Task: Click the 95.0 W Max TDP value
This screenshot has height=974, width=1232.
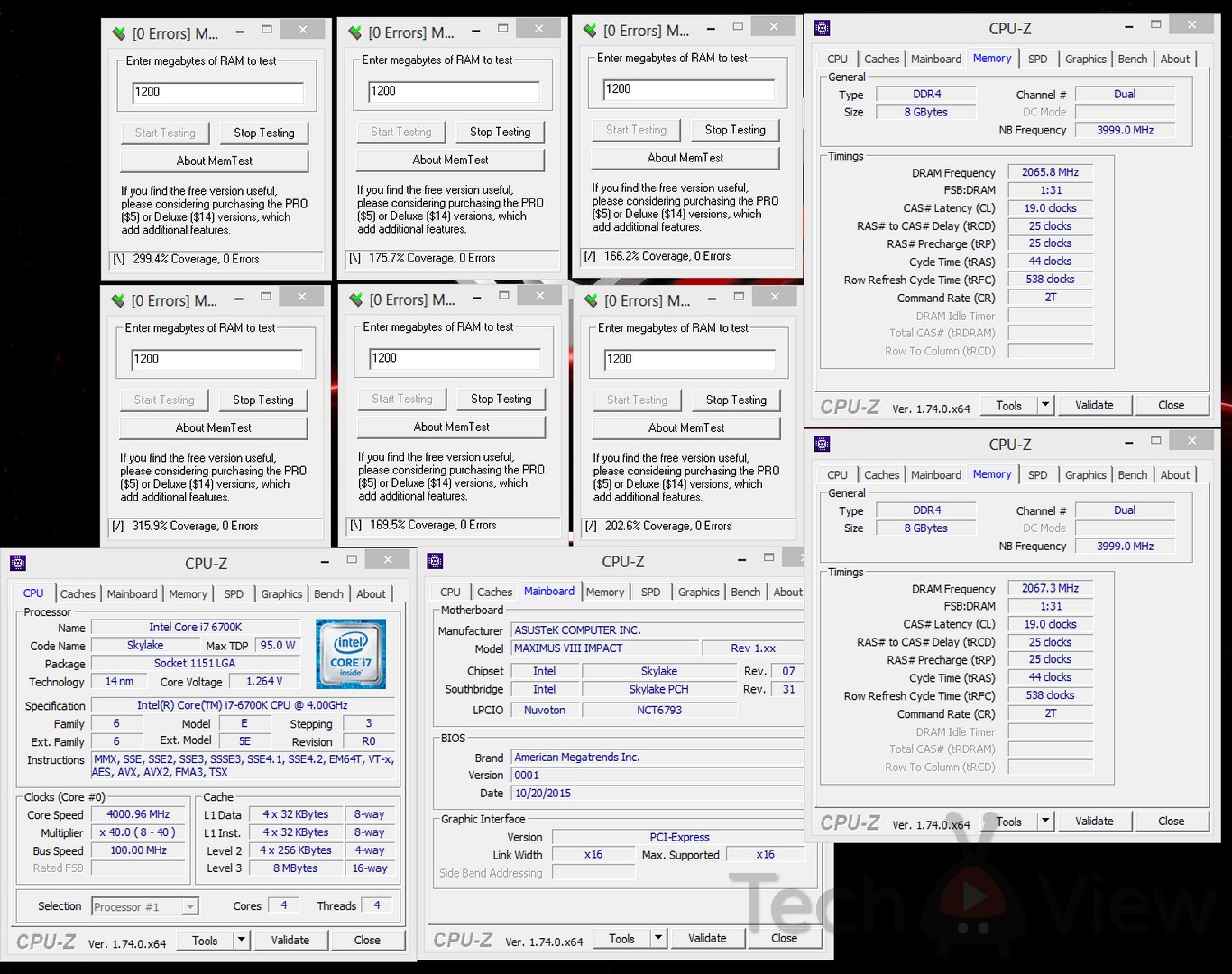Action: [278, 645]
